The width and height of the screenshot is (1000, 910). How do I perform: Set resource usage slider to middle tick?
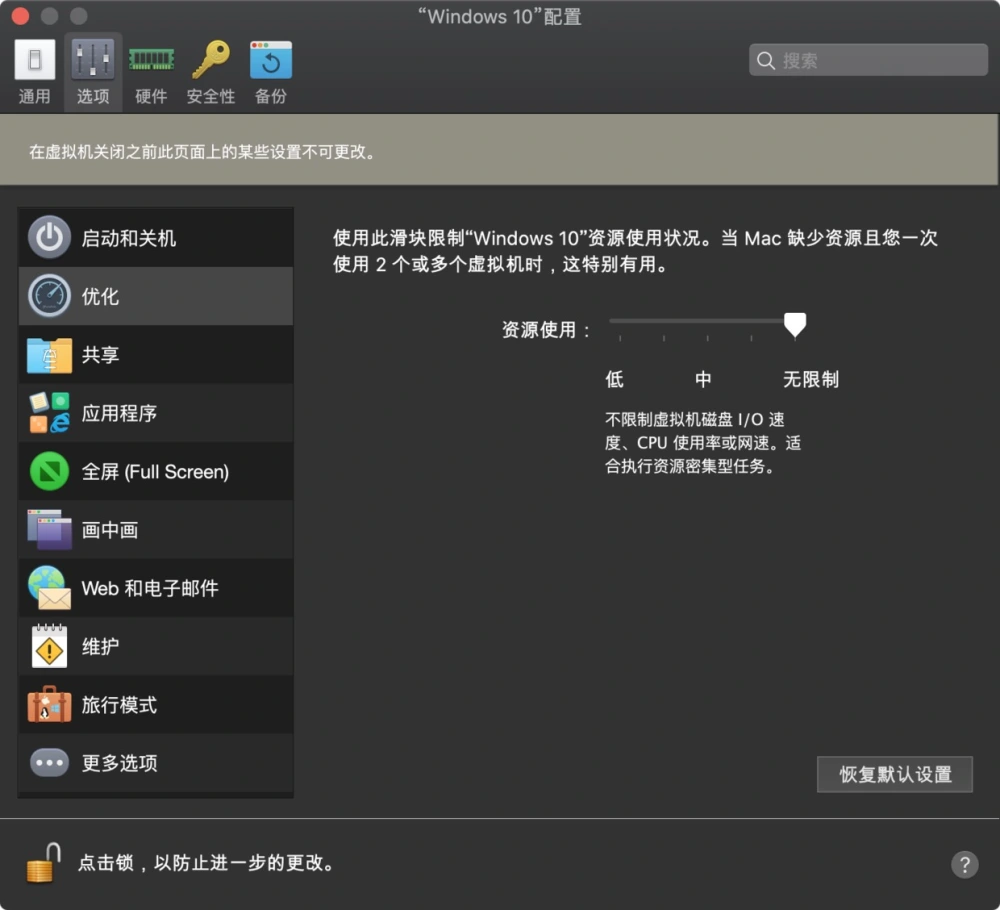click(707, 338)
